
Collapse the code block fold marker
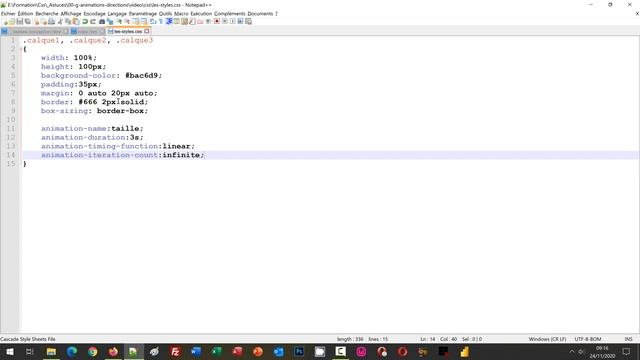point(20,49)
